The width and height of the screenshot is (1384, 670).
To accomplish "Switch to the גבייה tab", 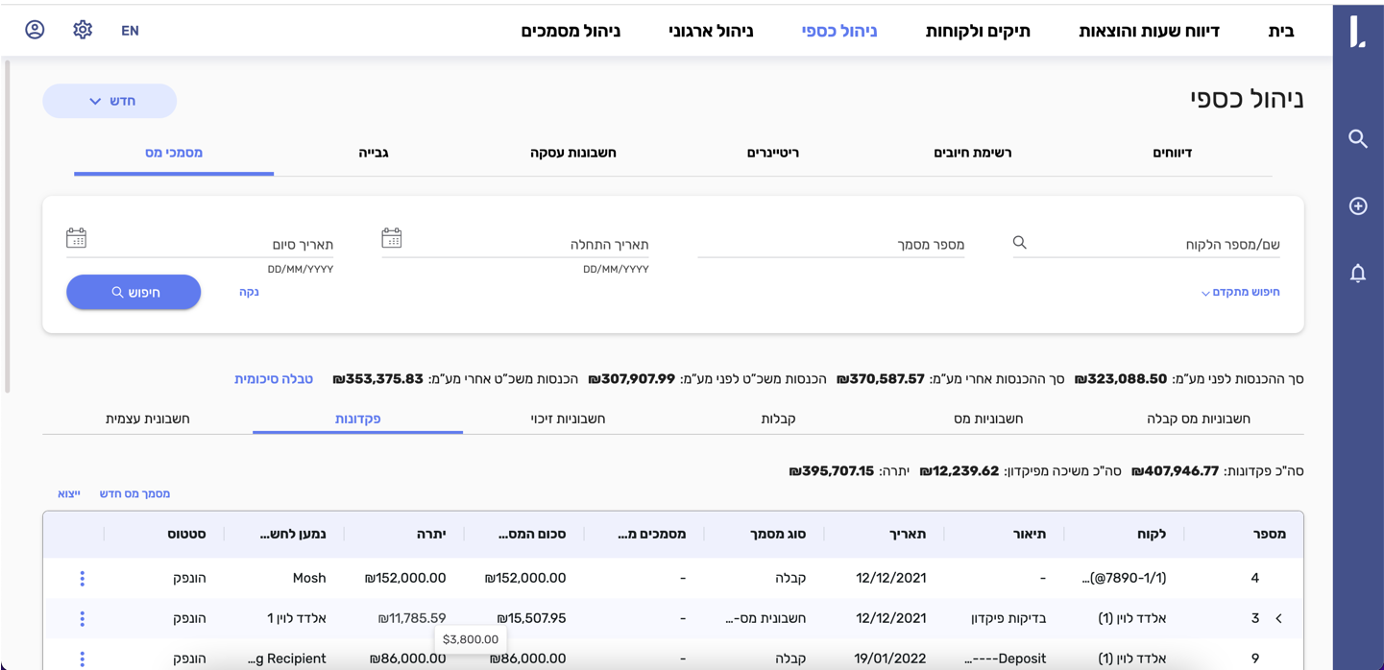I will [373, 153].
